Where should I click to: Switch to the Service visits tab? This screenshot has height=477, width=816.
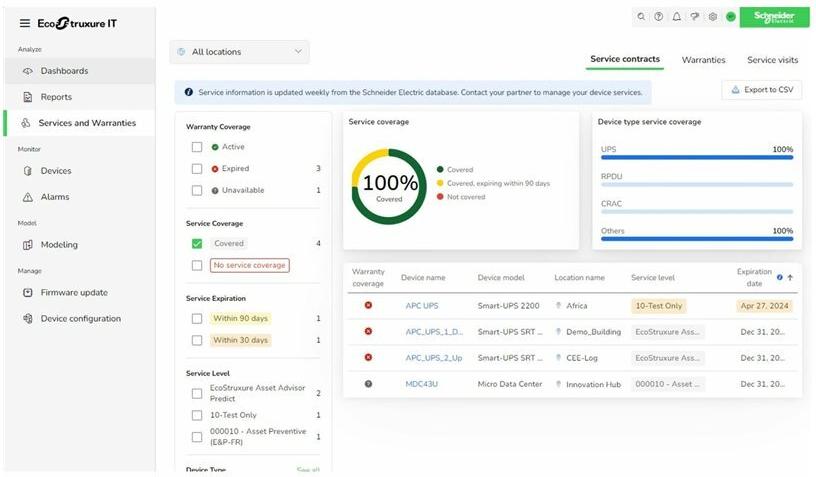(772, 60)
